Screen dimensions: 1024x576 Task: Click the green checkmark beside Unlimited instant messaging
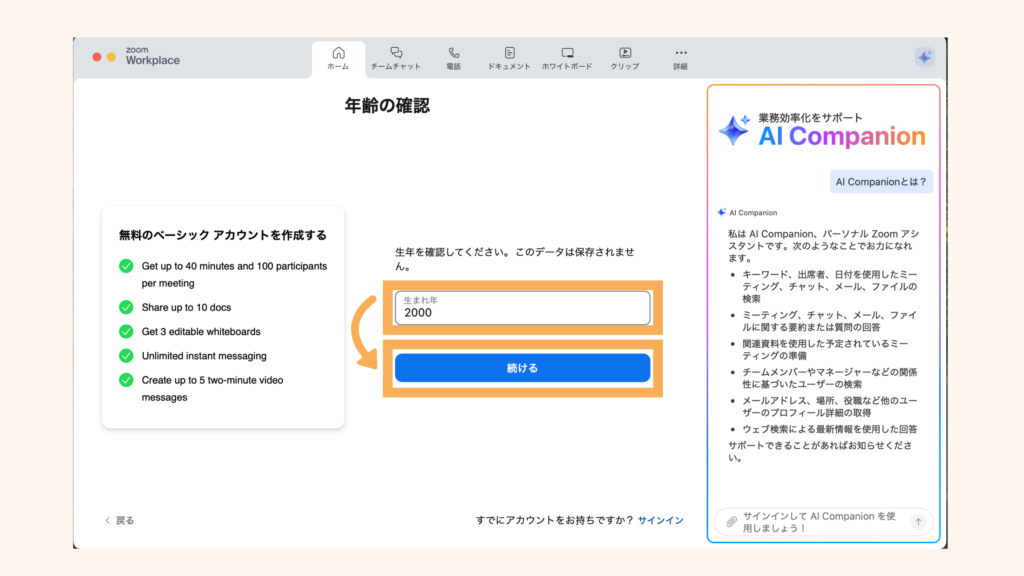click(x=126, y=355)
